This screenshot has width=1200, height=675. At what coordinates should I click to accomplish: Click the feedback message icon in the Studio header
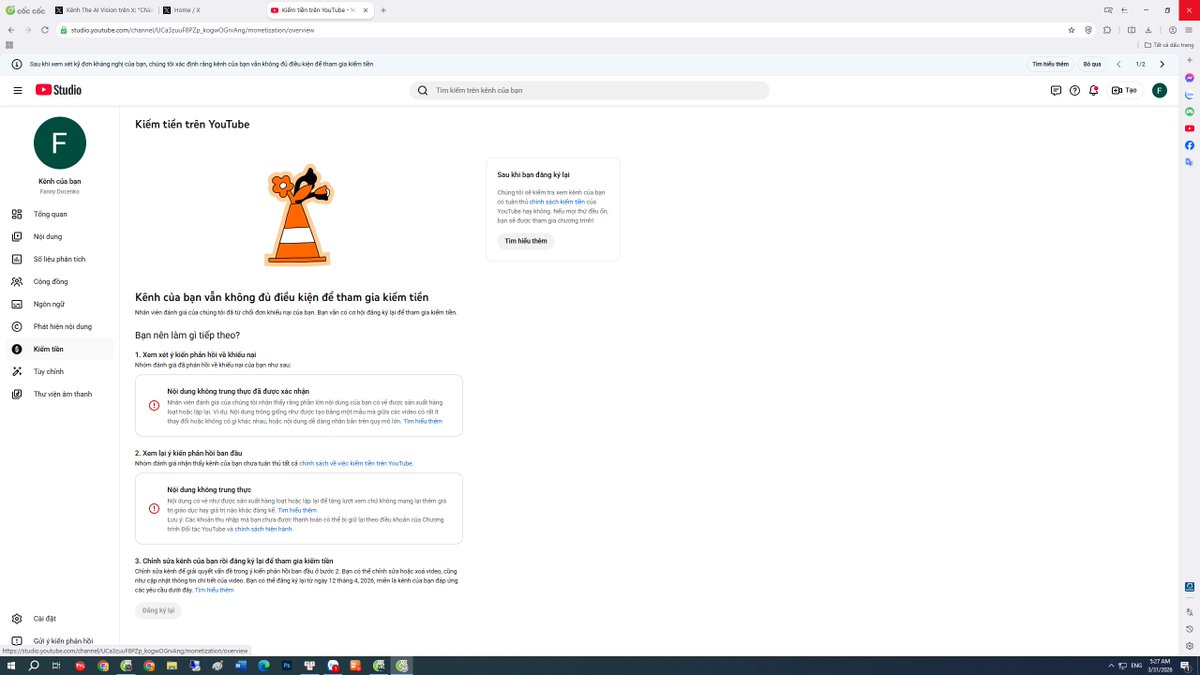[1056, 90]
